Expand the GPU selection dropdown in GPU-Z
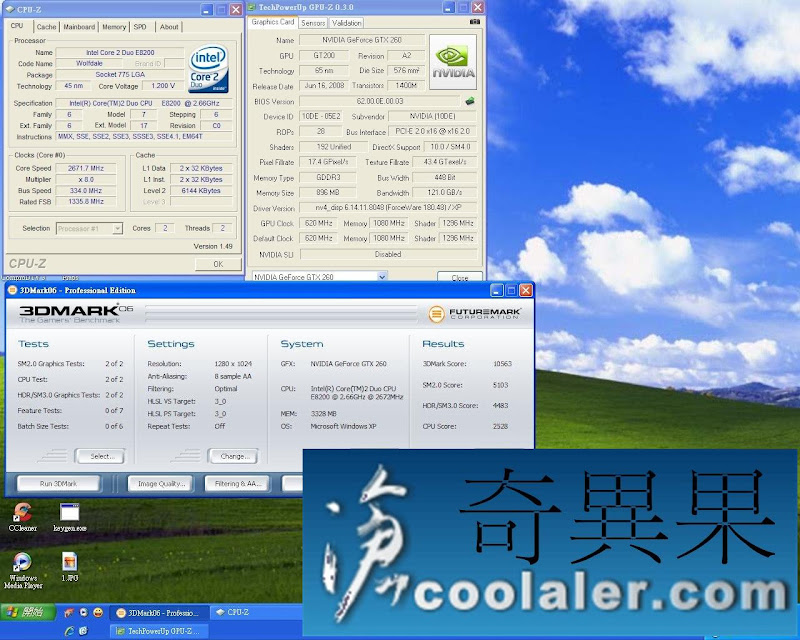Viewport: 800px width, 640px height. [x=382, y=277]
